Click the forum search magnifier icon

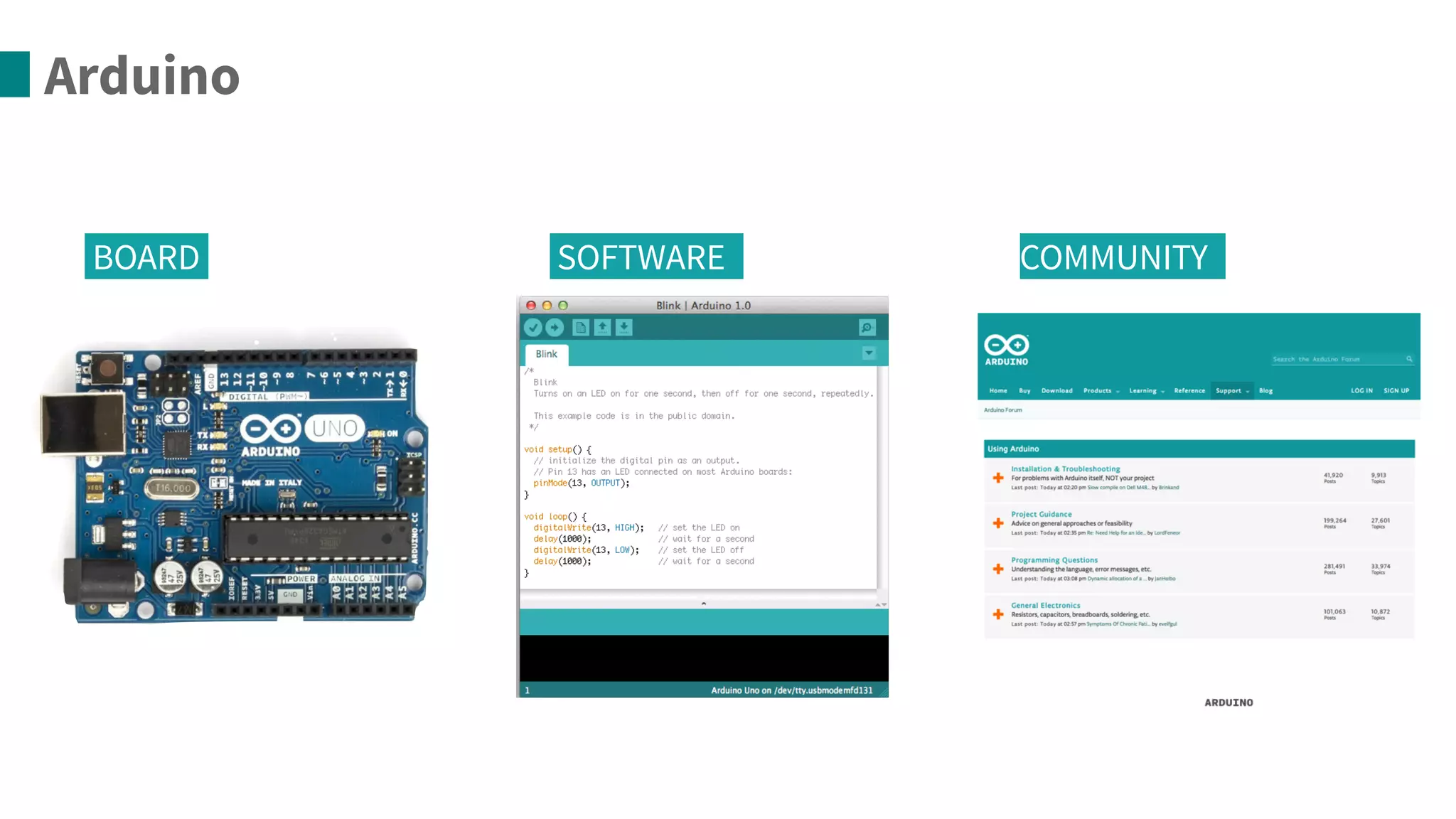[x=1408, y=359]
